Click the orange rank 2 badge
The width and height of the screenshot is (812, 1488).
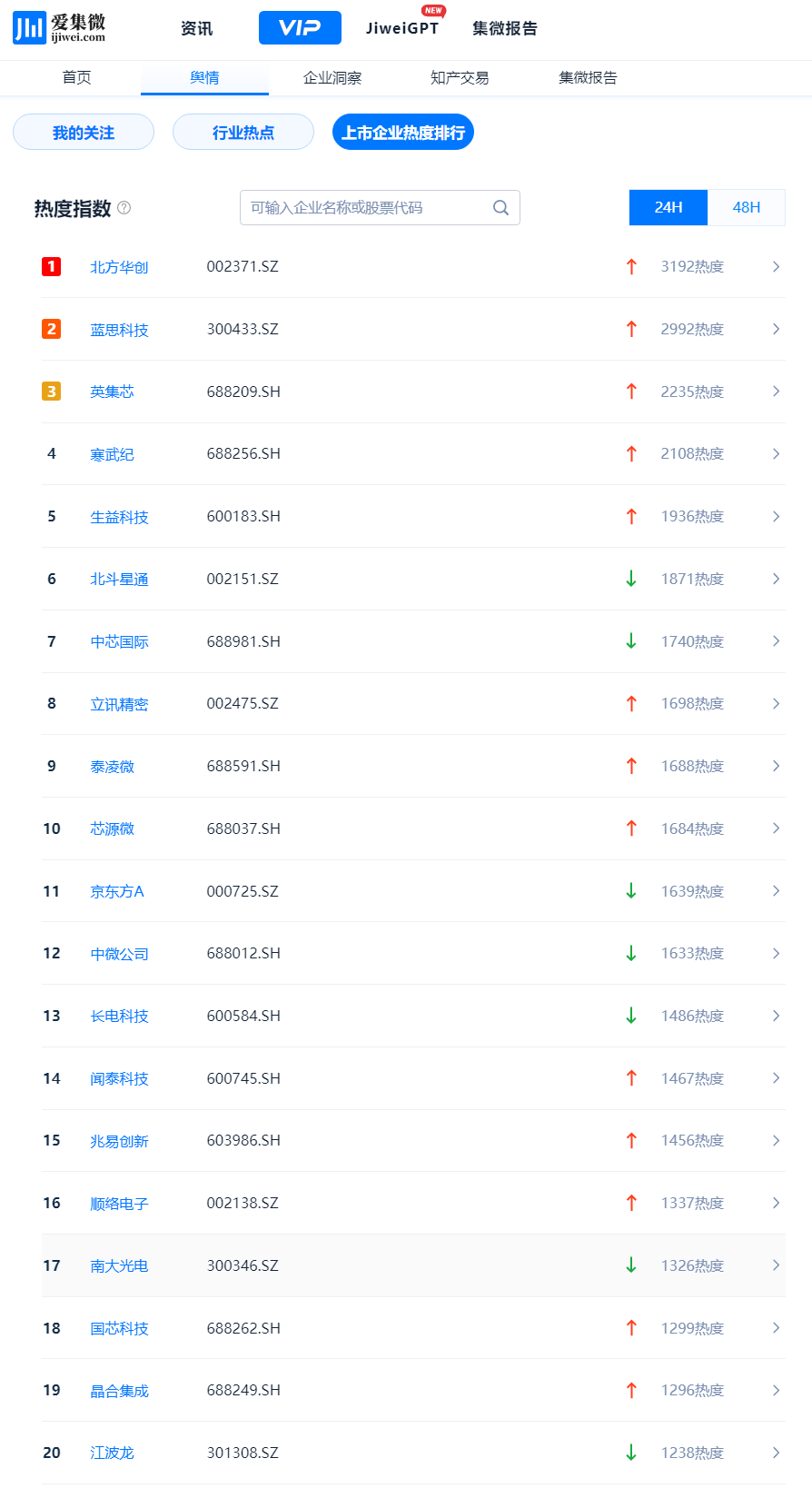click(x=52, y=329)
